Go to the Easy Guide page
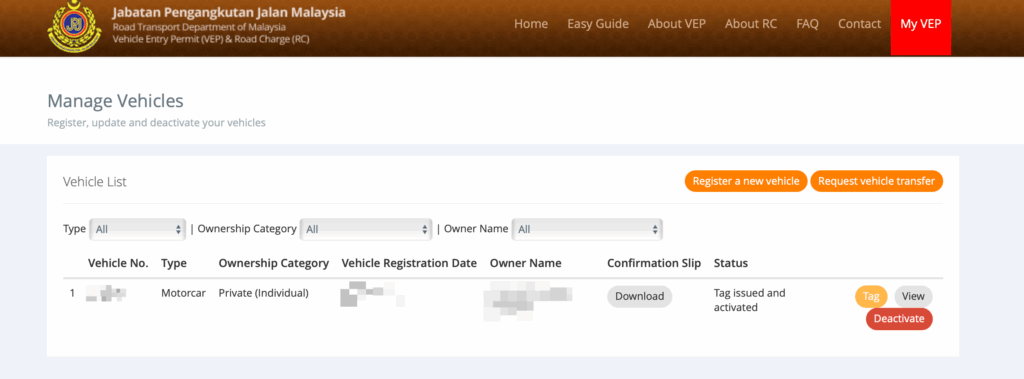Image resolution: width=1024 pixels, height=379 pixels. (598, 24)
